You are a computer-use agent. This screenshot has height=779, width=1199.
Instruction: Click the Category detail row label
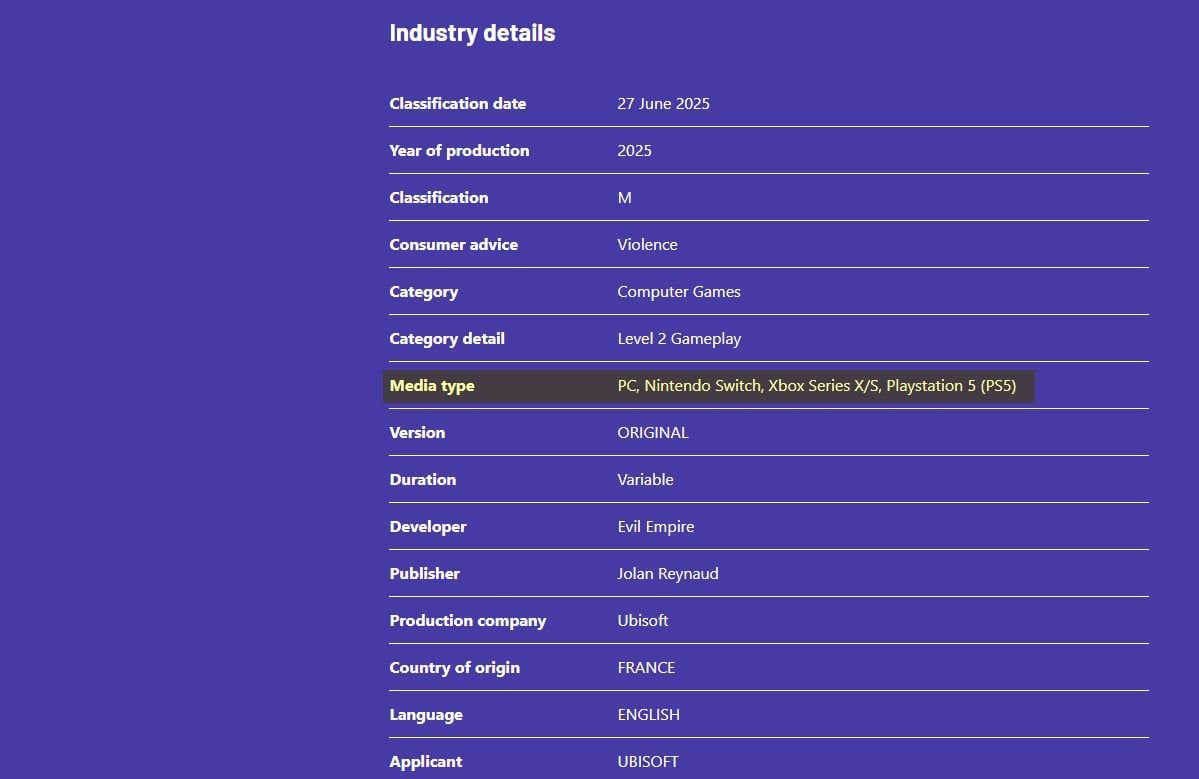pyautogui.click(x=447, y=339)
